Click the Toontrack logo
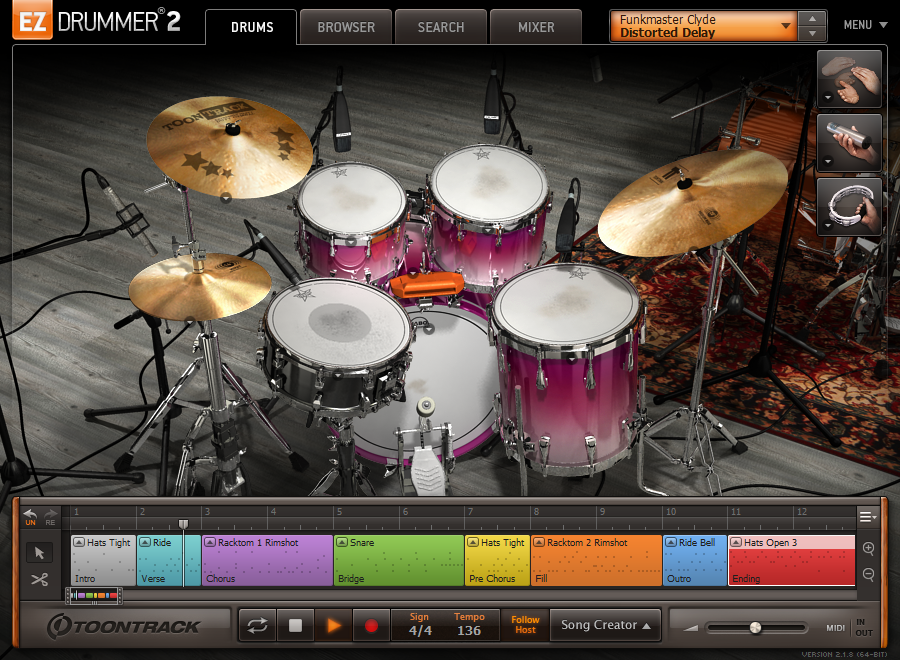 pos(123,626)
